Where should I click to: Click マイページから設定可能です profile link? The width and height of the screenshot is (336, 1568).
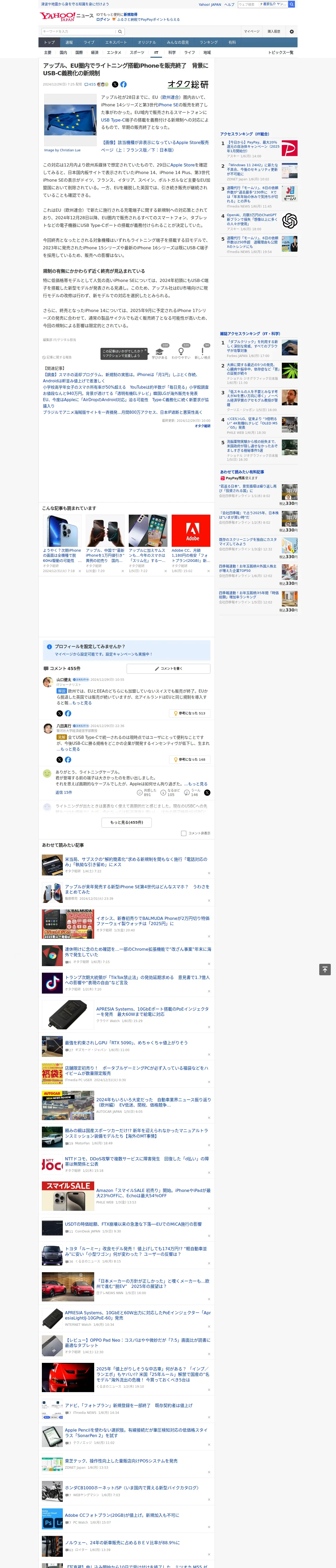[103, 654]
